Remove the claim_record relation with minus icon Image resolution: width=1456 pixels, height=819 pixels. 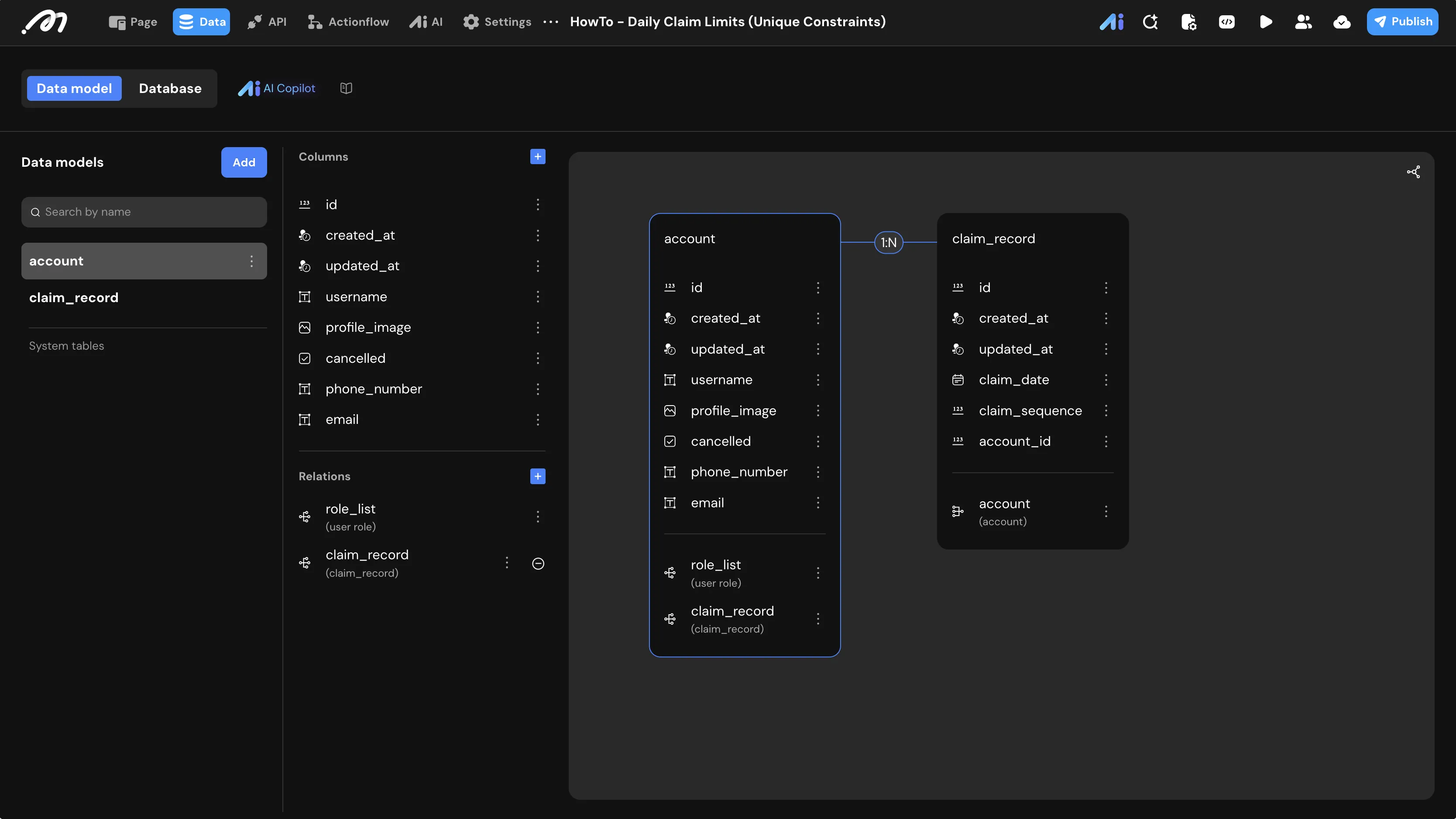click(x=538, y=564)
